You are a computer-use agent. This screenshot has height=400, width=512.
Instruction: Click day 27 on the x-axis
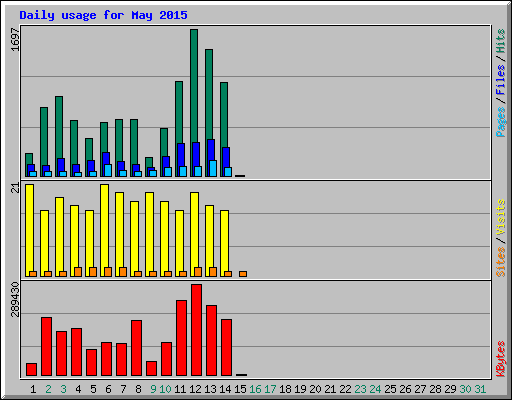click(x=420, y=389)
